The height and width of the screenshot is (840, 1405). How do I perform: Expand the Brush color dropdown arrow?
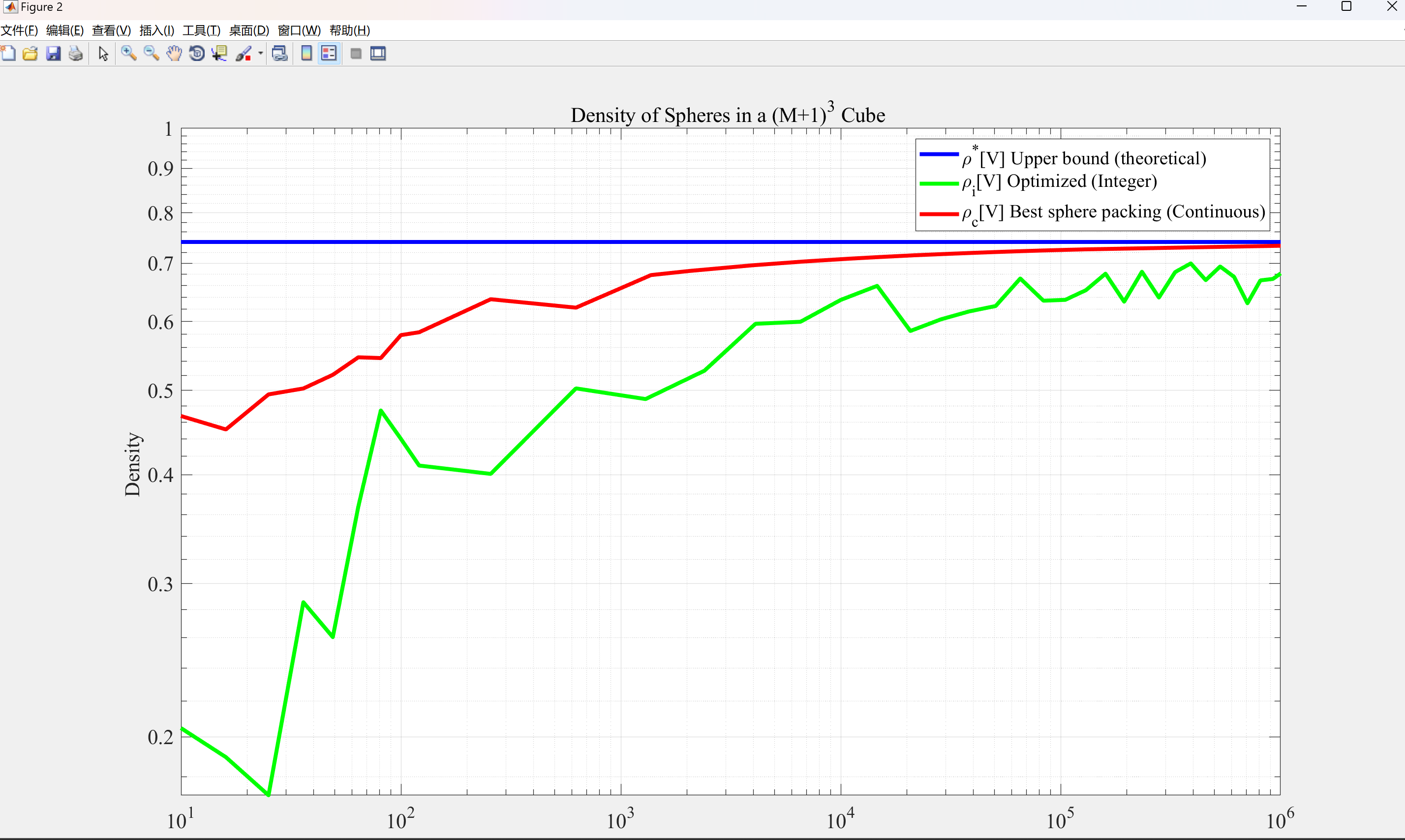click(x=260, y=54)
